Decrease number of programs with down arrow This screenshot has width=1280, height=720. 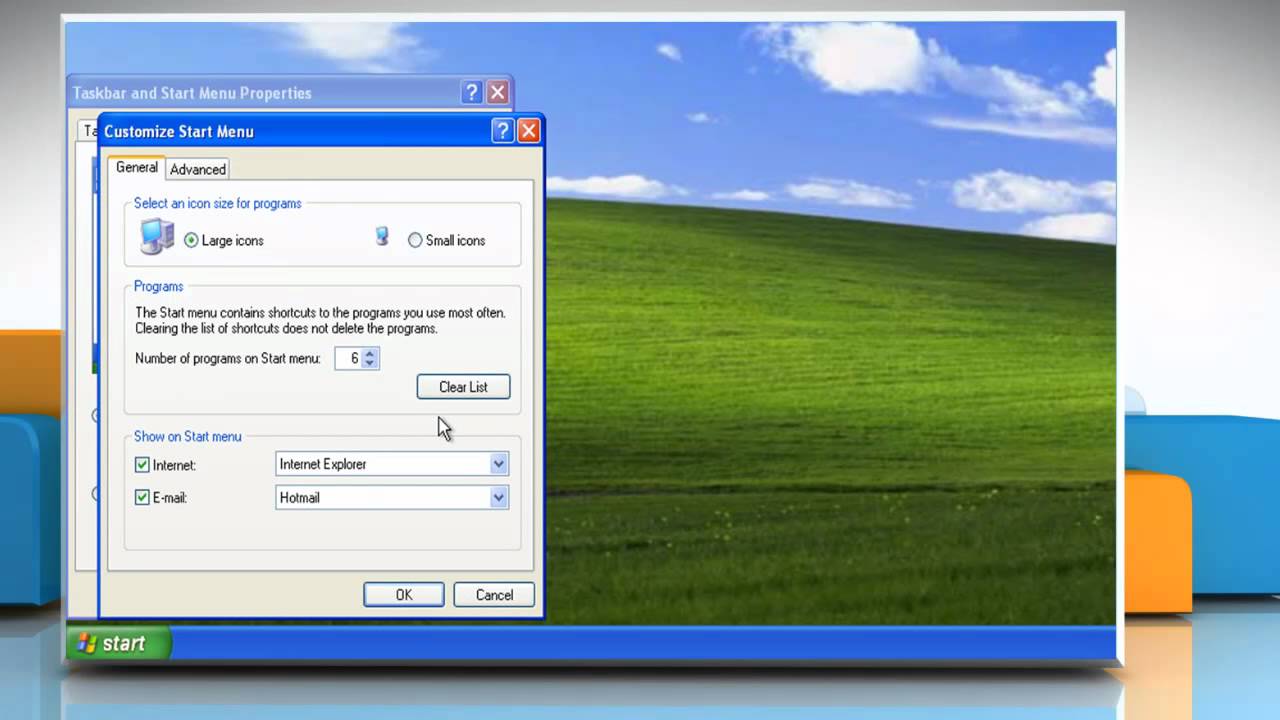tap(370, 363)
